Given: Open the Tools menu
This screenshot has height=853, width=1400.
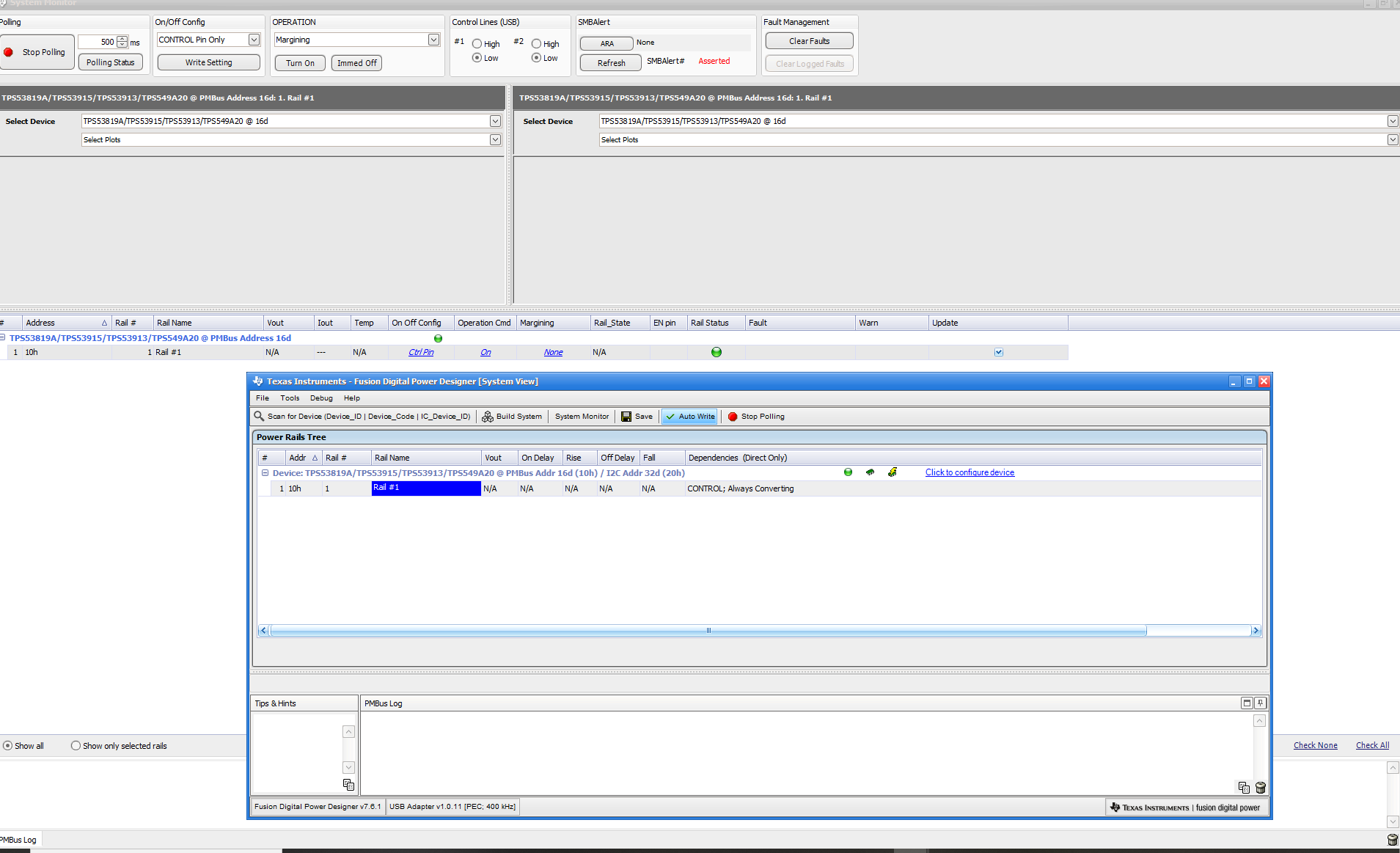Looking at the screenshot, I should (x=290, y=398).
